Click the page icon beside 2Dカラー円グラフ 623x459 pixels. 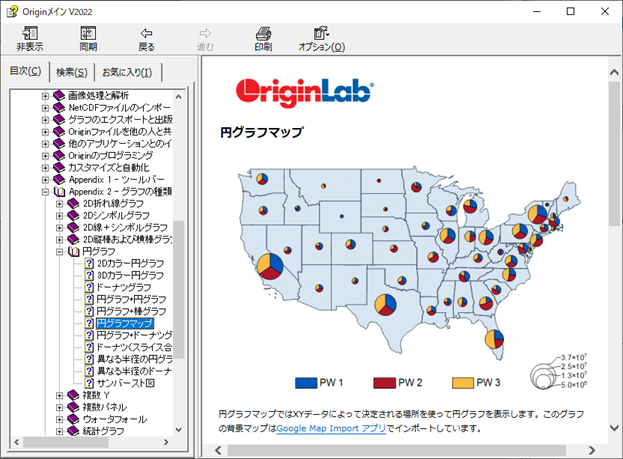point(89,263)
